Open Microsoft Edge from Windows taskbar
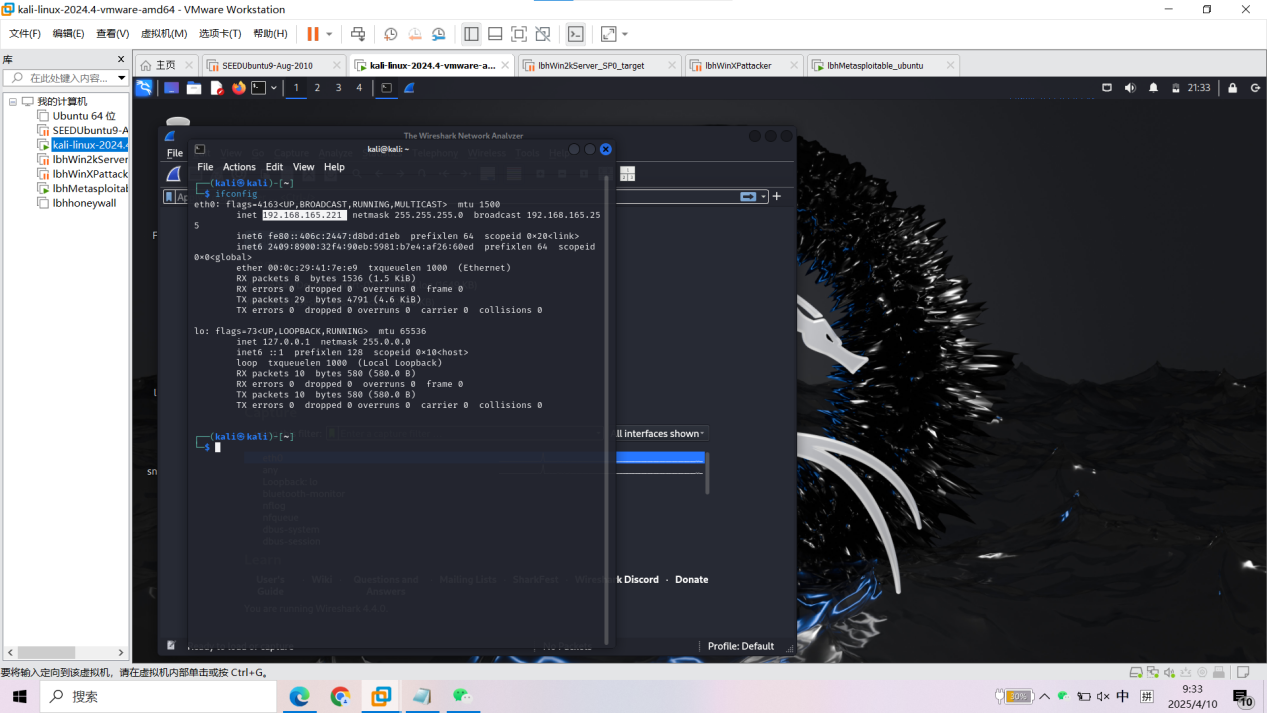1267x713 pixels. pos(299,696)
